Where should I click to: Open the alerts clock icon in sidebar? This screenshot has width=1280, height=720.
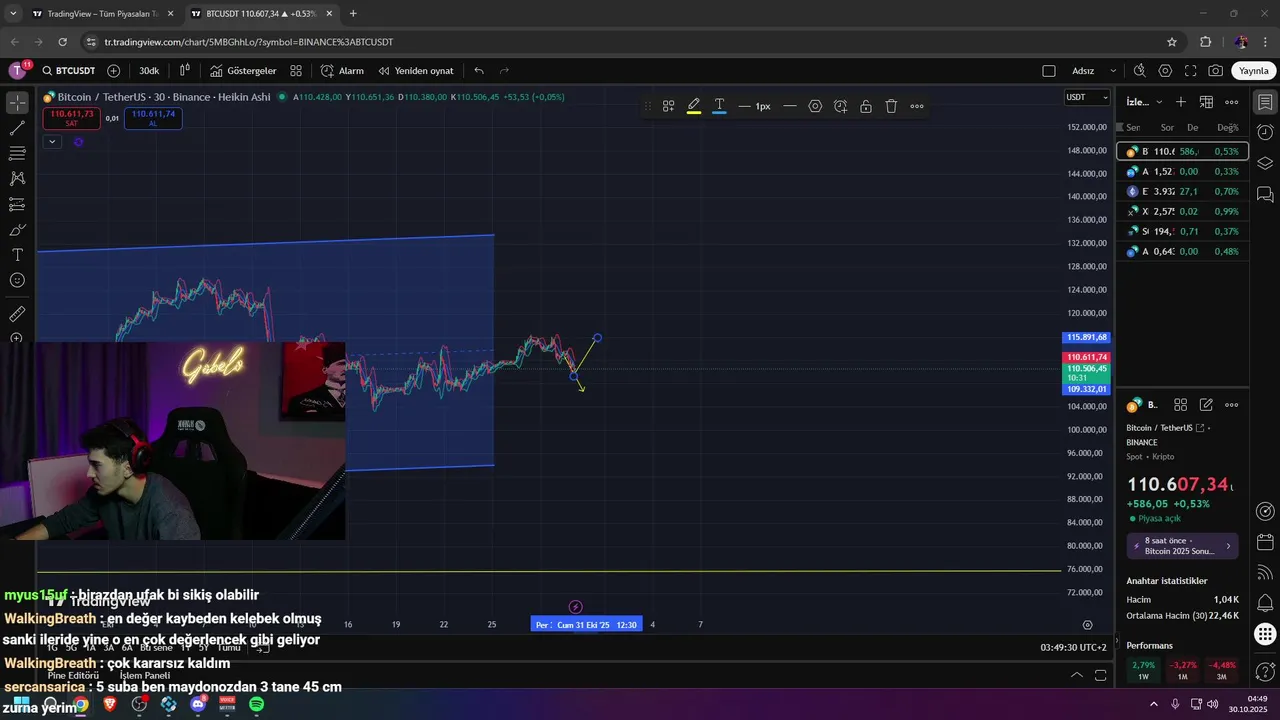[1265, 133]
